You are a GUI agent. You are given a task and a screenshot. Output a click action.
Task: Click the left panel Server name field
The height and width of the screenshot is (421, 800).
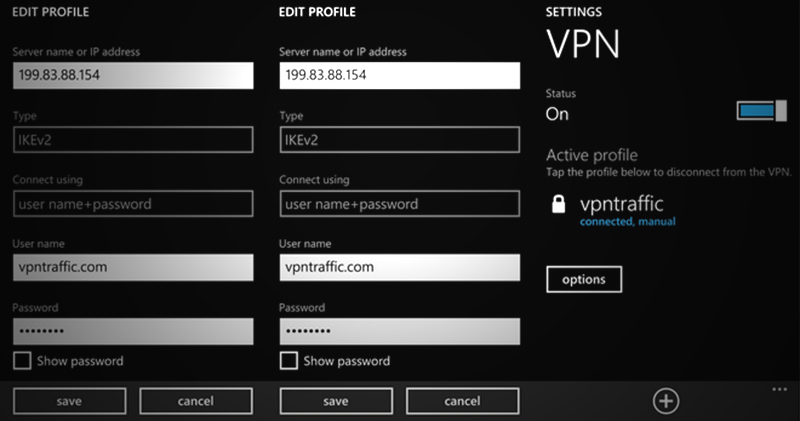(133, 76)
